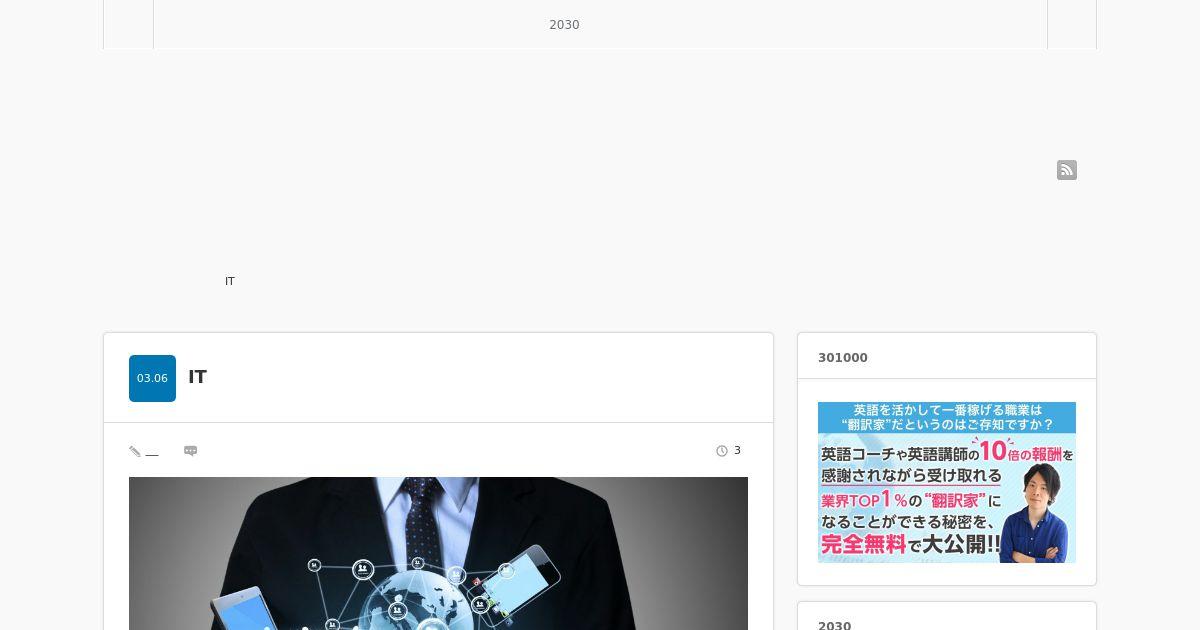Viewport: 1200px width, 630px height.
Task: Click the 2030 sidebar widget heading
Action: pyautogui.click(x=834, y=625)
